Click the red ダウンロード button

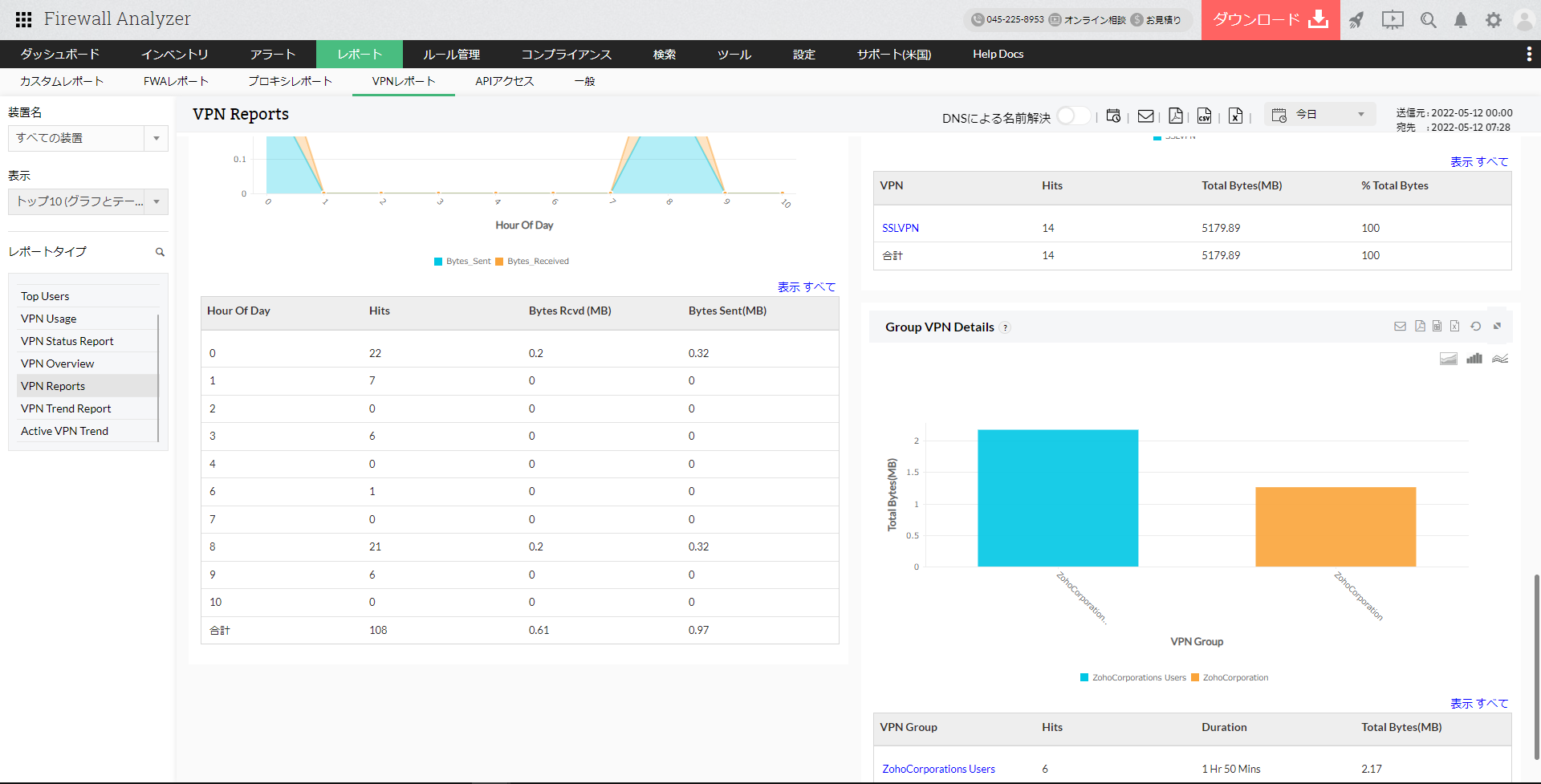[1271, 20]
